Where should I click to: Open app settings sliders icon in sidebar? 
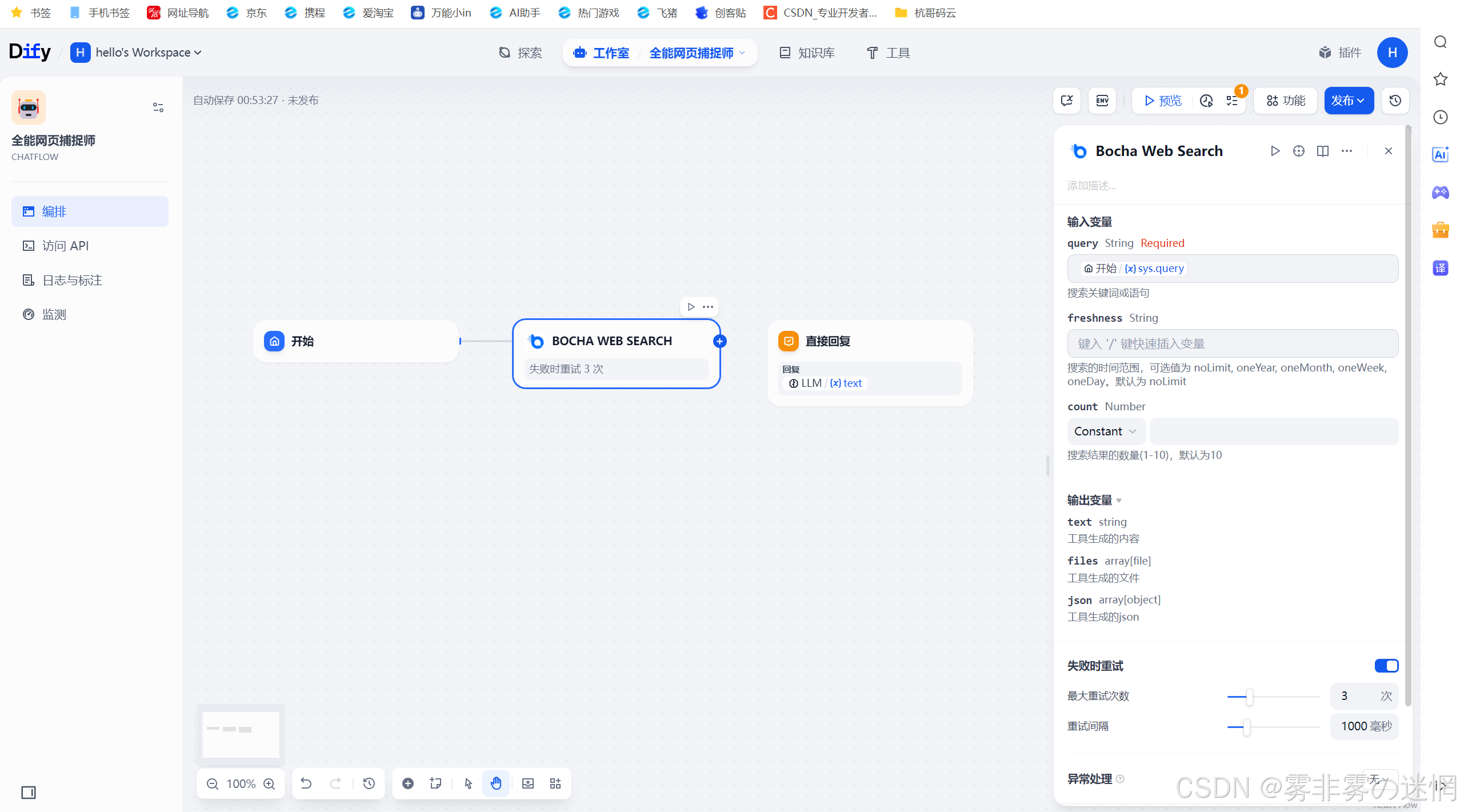coord(158,107)
